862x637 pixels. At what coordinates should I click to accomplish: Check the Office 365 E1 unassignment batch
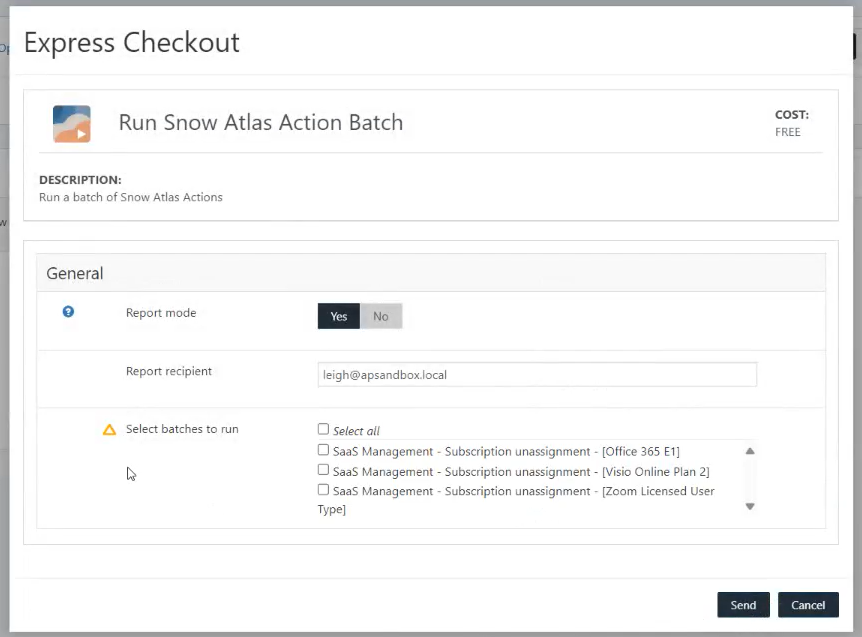[x=323, y=449]
